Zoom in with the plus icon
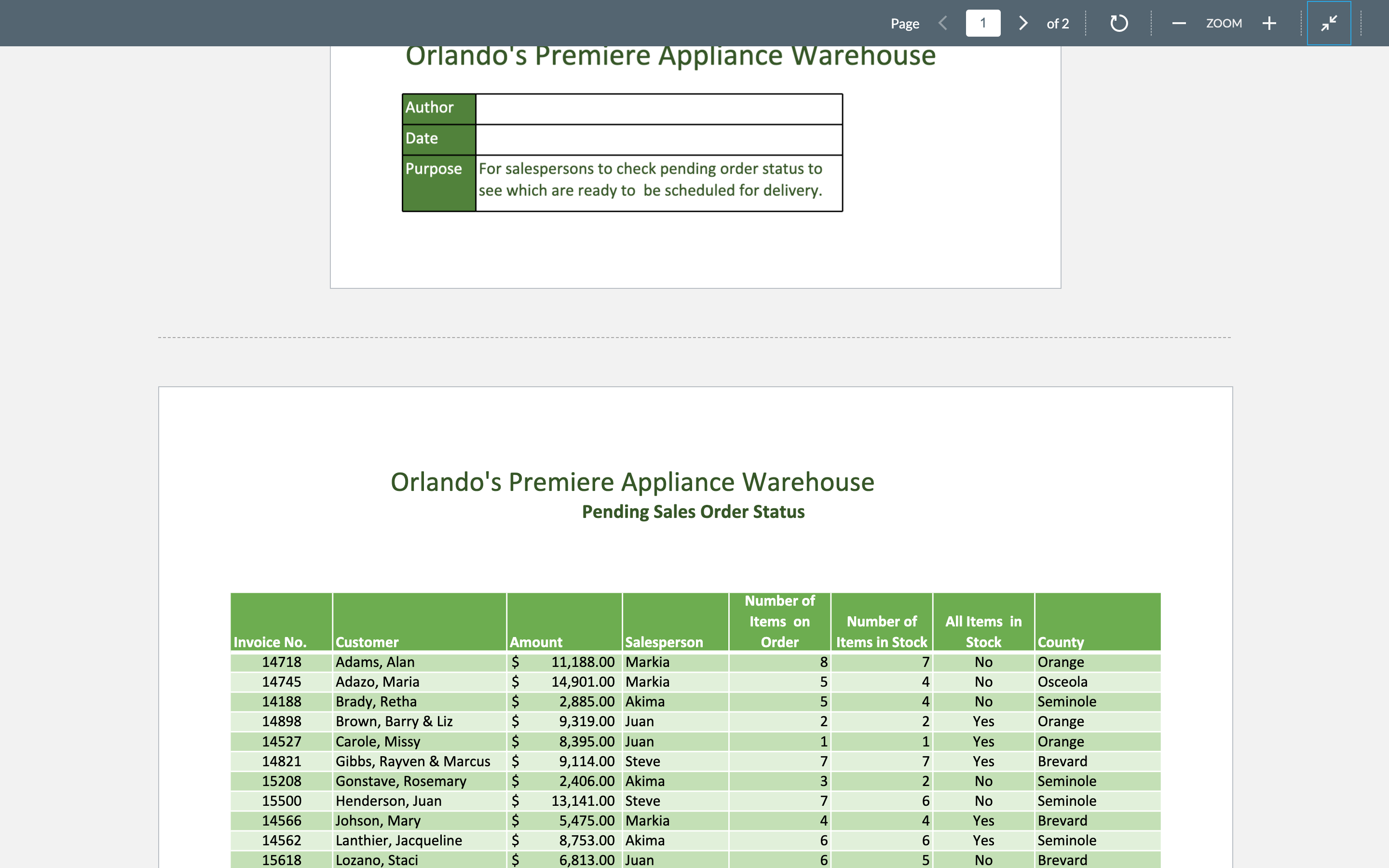 coord(1269,23)
